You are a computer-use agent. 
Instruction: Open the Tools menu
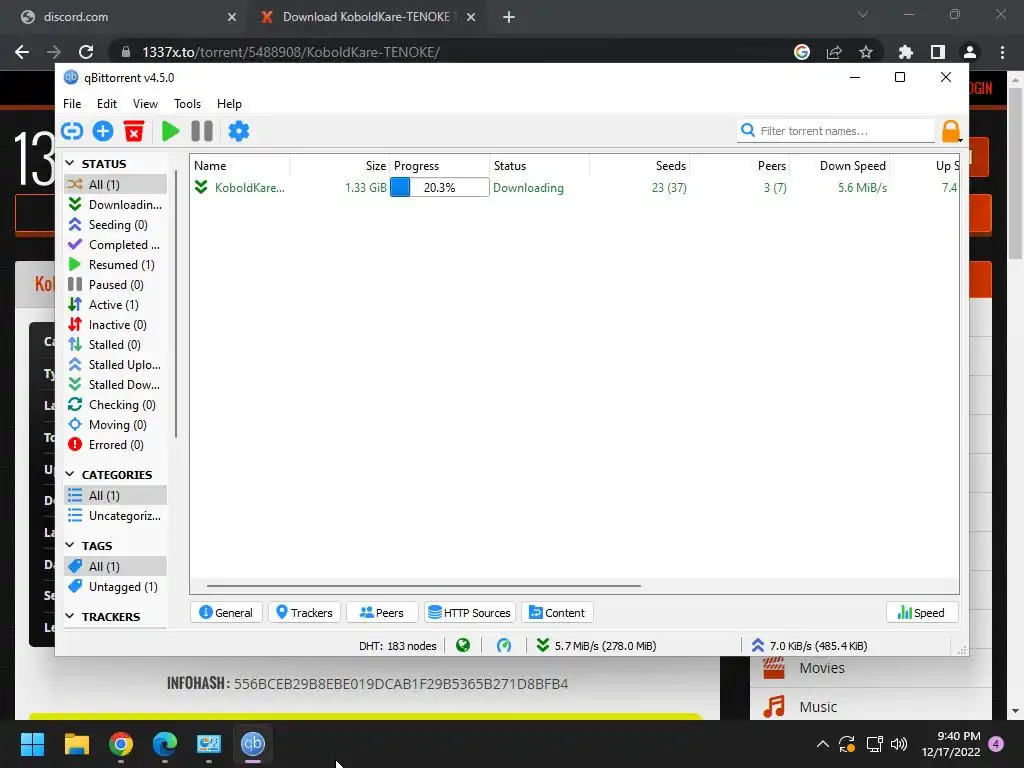(187, 104)
